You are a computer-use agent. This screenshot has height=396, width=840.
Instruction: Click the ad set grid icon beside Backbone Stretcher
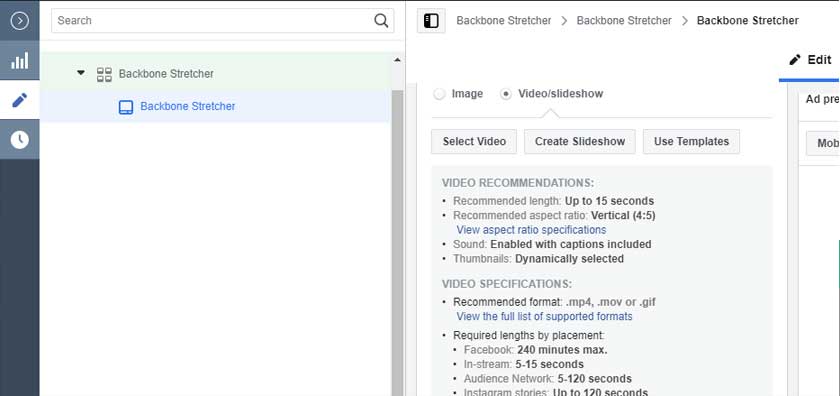tap(104, 74)
